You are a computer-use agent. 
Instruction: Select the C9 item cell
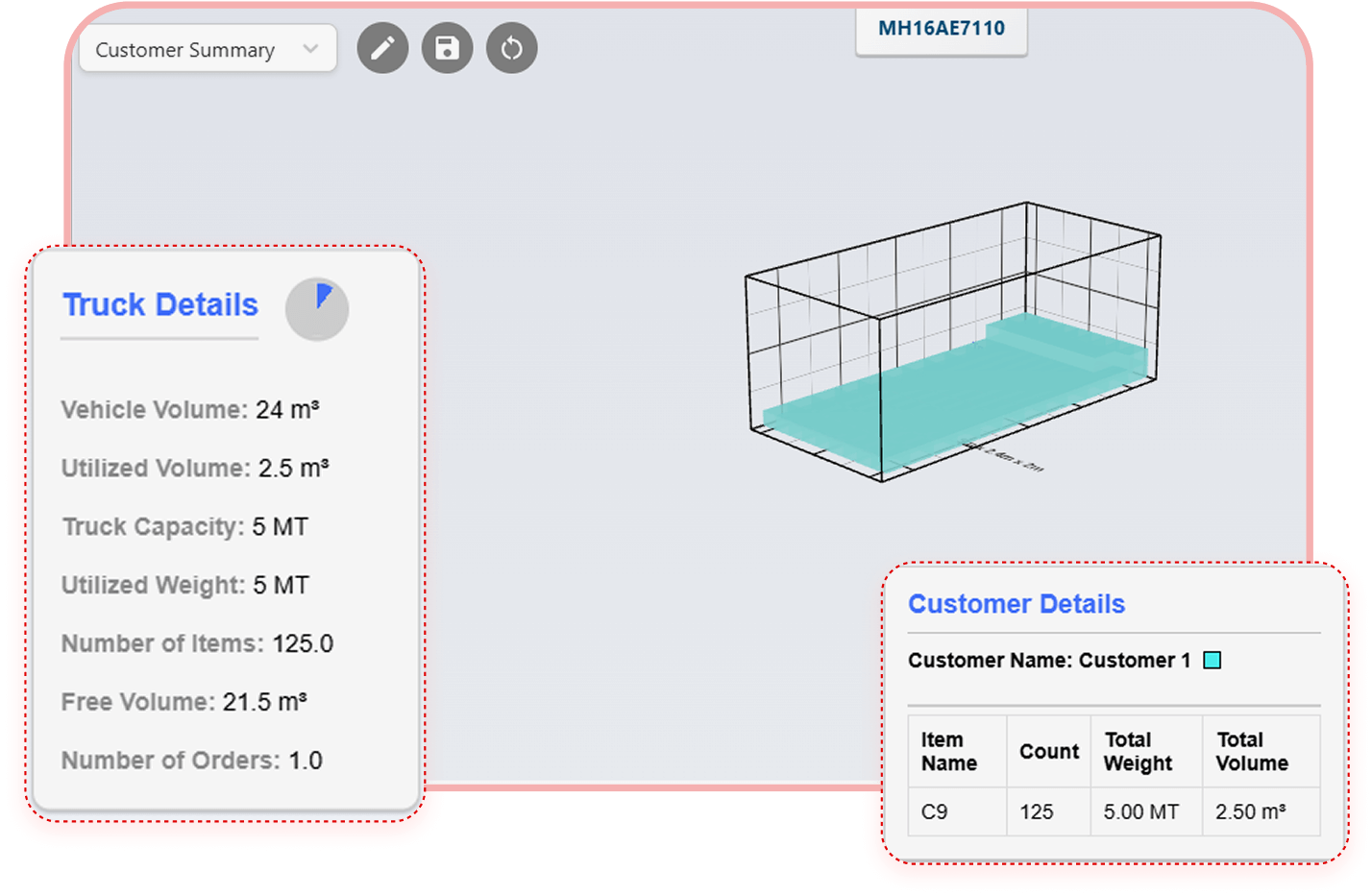[935, 812]
